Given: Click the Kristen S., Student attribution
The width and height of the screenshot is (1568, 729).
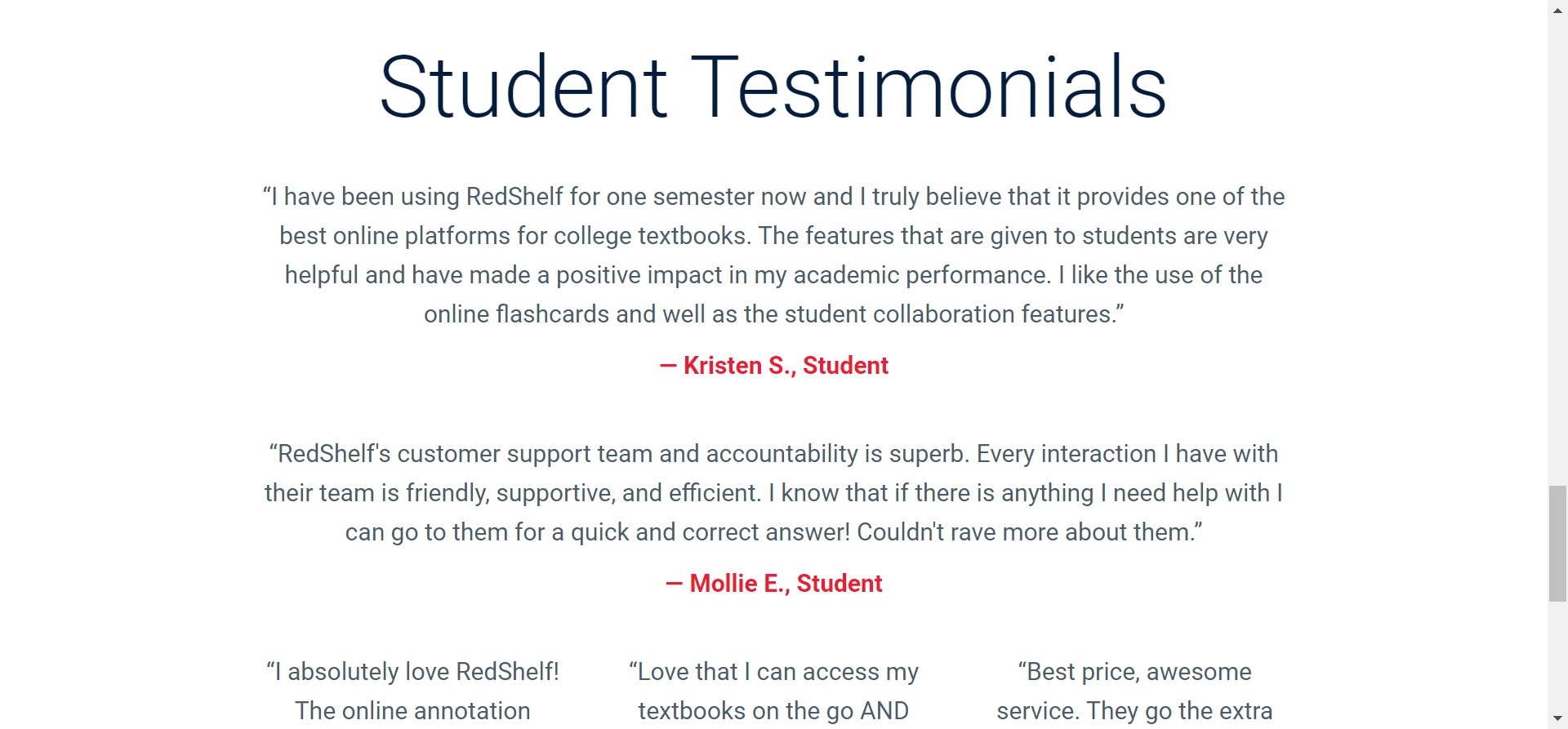Looking at the screenshot, I should click(x=773, y=366).
